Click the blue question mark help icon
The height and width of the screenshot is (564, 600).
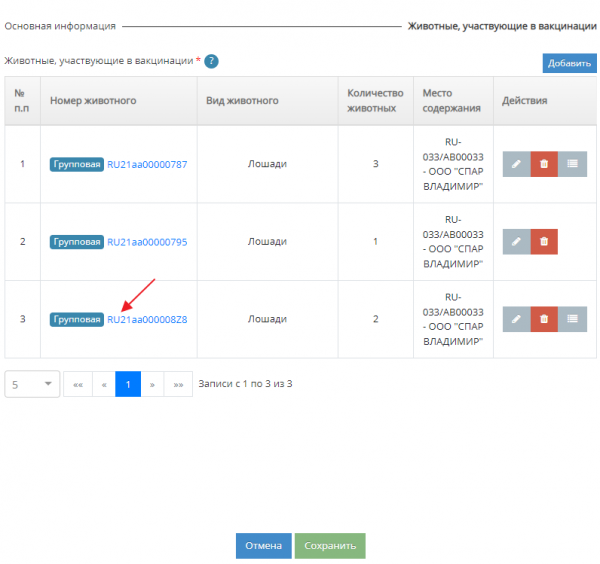(211, 61)
